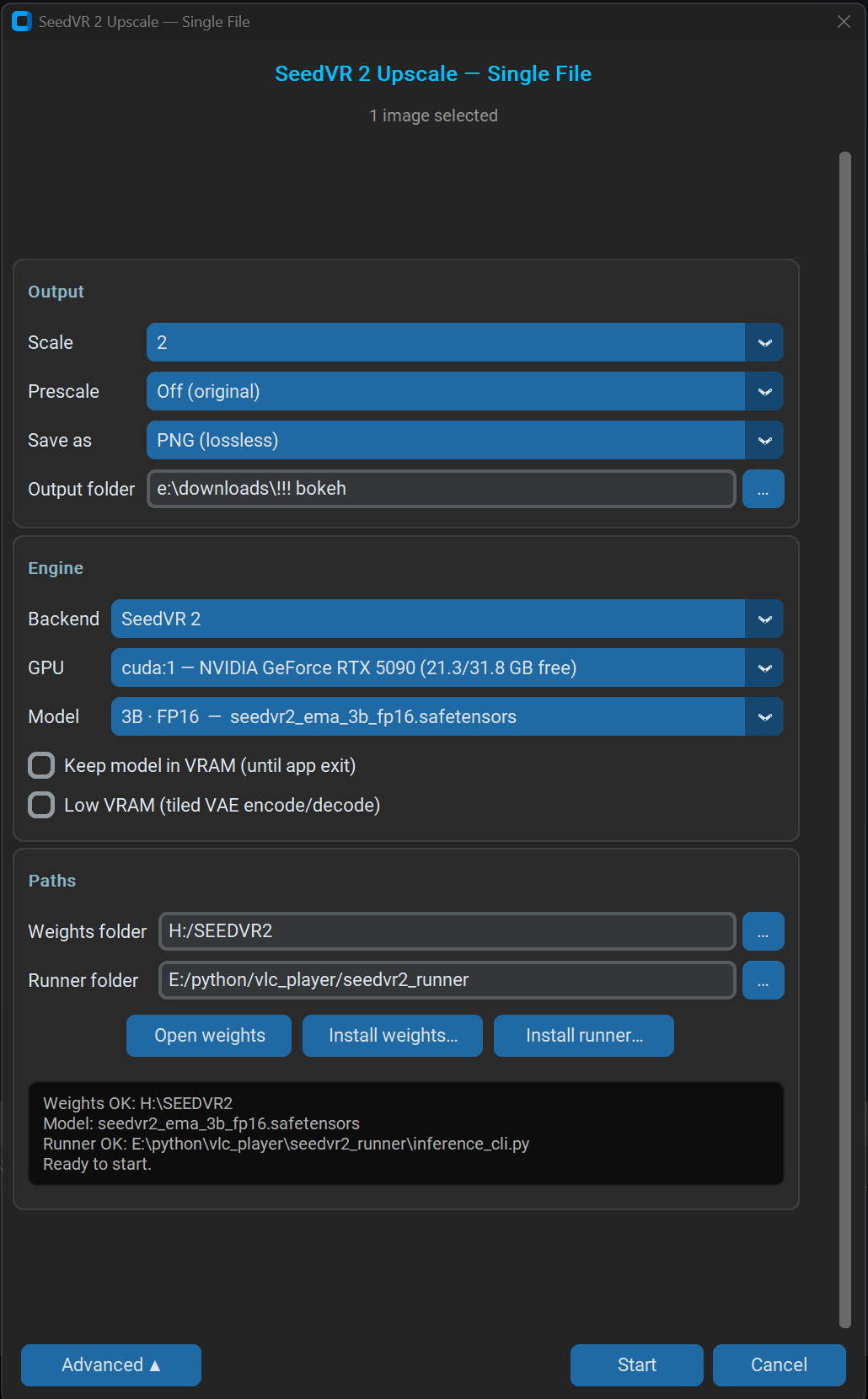Browse for the Output folder
868x1399 pixels.
764,490
